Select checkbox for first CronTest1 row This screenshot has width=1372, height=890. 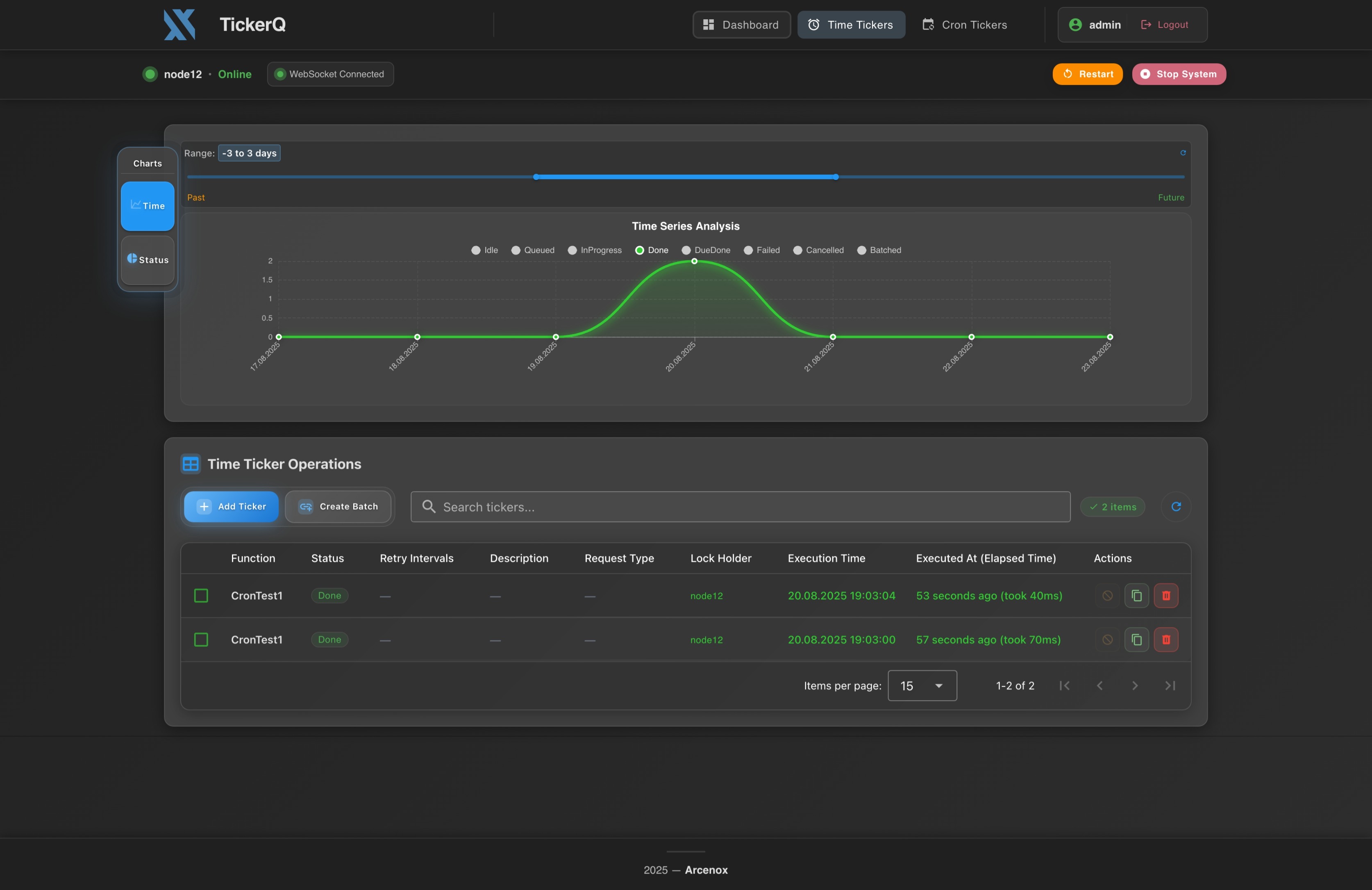click(201, 596)
